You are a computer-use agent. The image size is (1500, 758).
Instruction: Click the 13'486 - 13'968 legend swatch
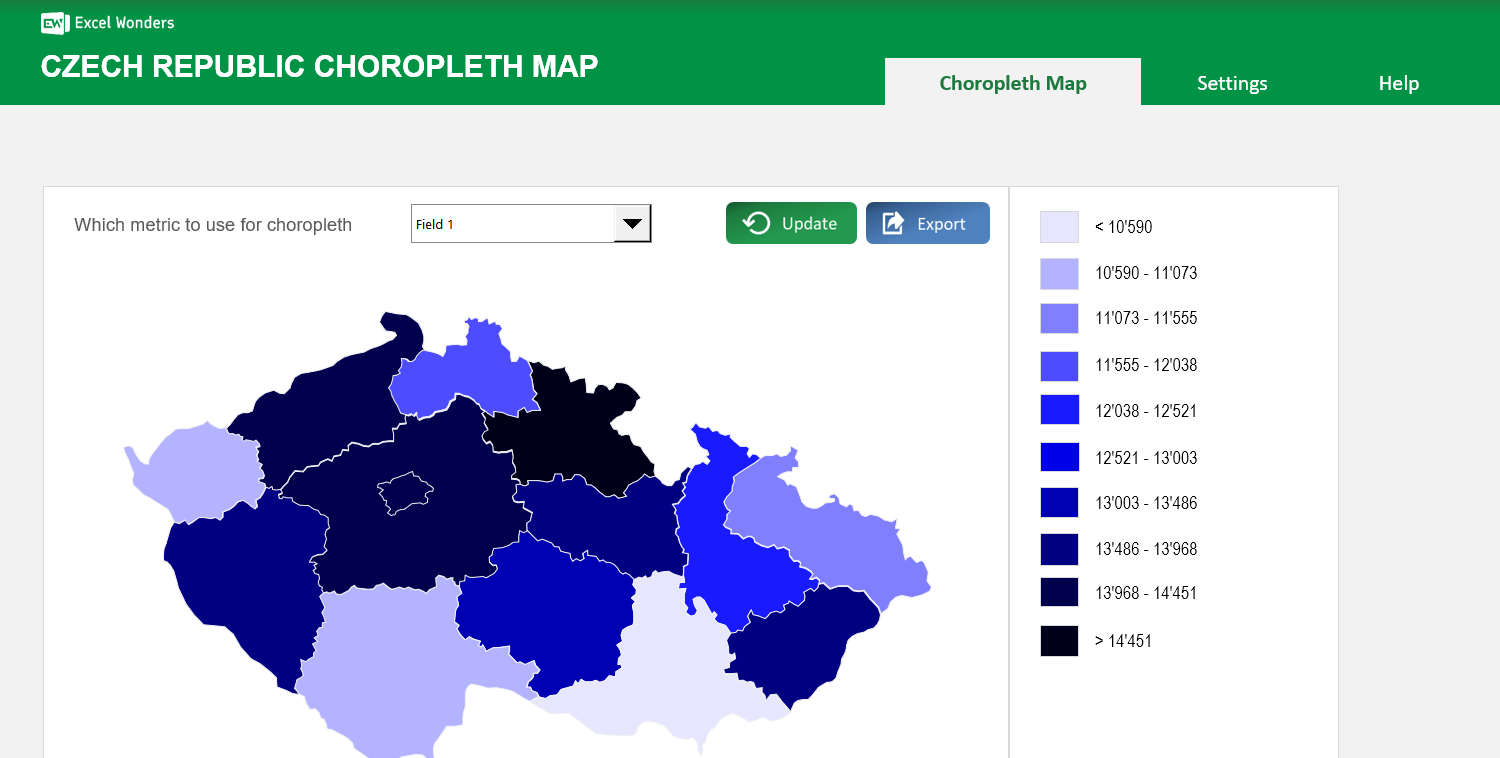click(x=1059, y=548)
